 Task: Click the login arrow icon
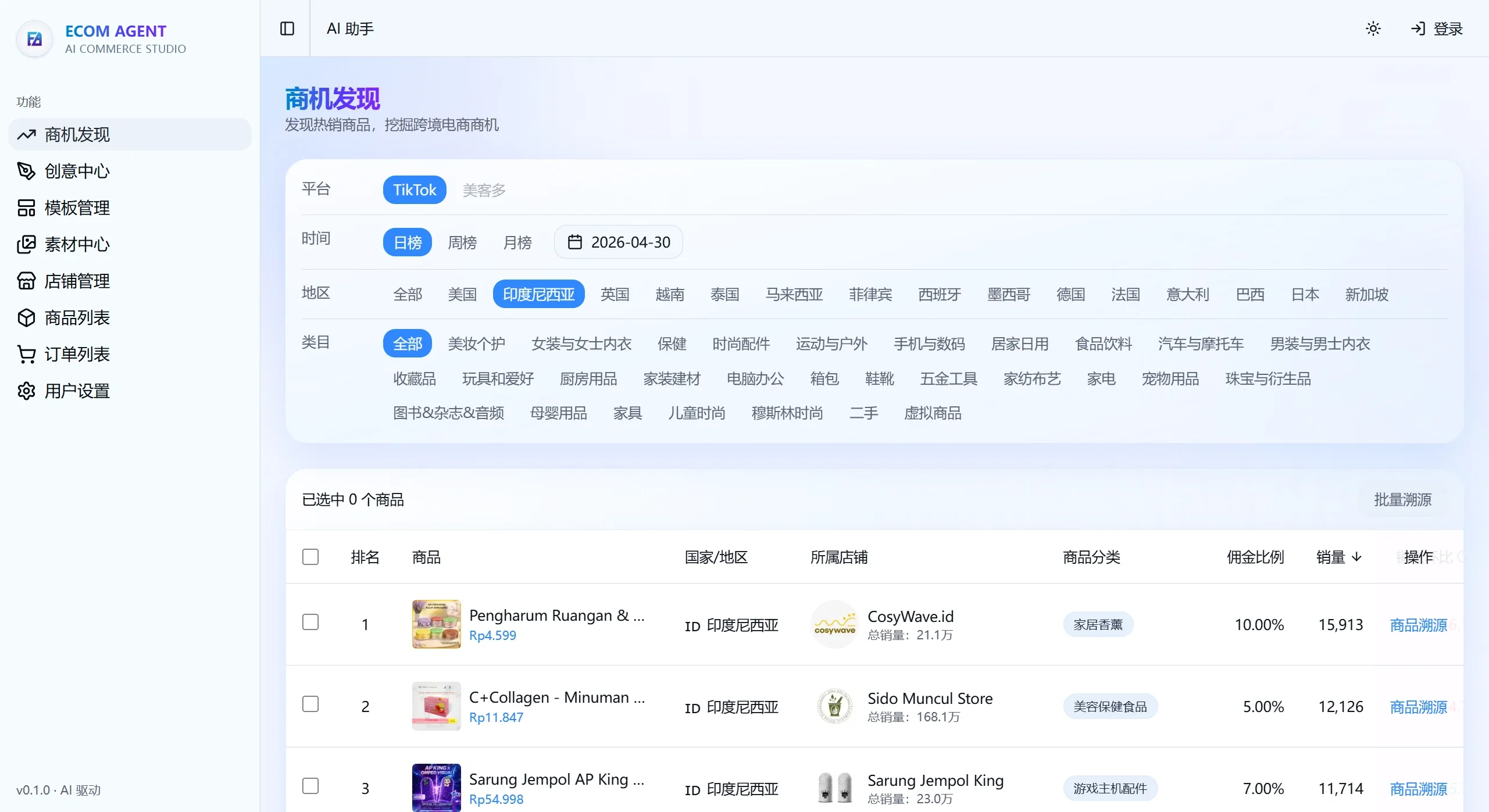1418,28
